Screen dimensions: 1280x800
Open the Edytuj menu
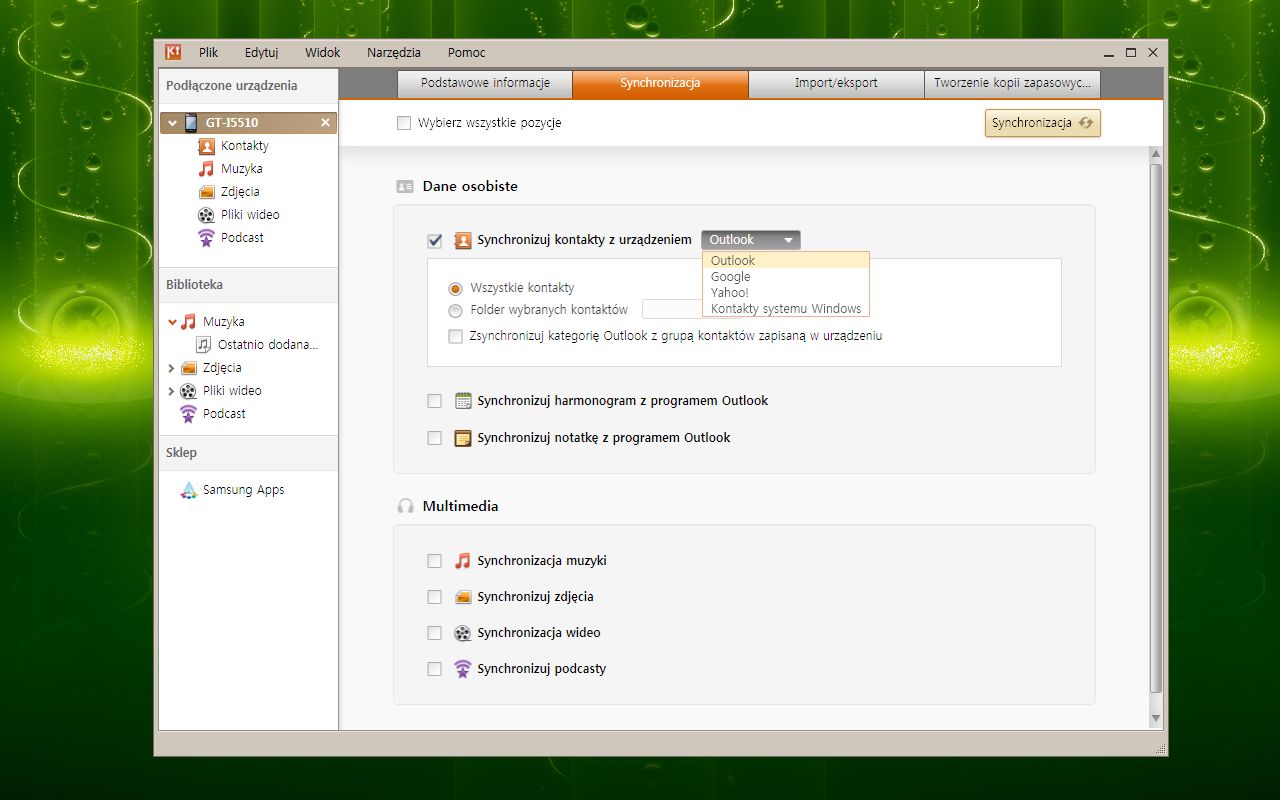(x=261, y=52)
